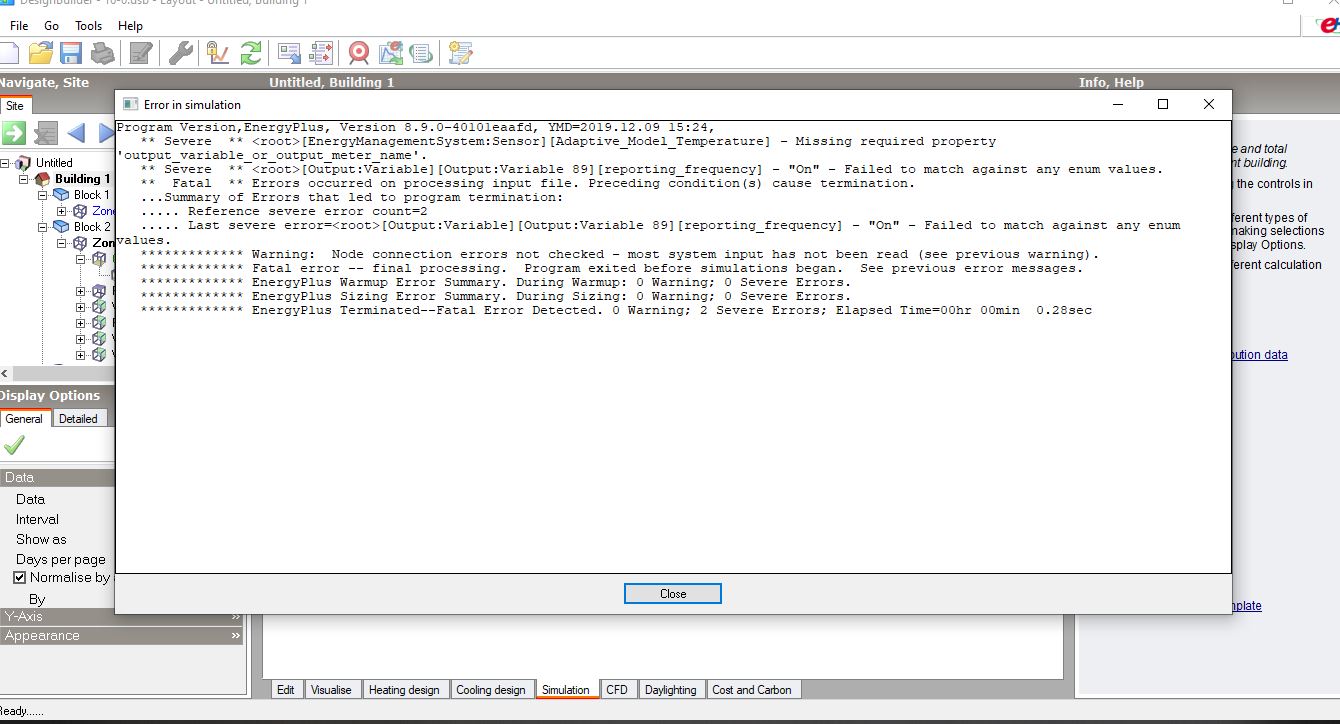The image size is (1340, 724).
Task: Toggle Normalise by checkbox
Action: [x=19, y=578]
